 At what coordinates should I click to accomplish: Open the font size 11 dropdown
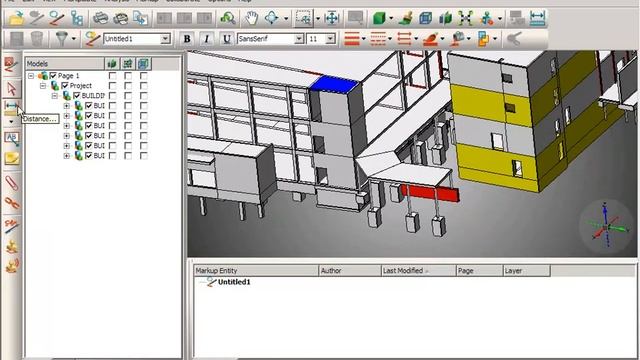pos(330,39)
